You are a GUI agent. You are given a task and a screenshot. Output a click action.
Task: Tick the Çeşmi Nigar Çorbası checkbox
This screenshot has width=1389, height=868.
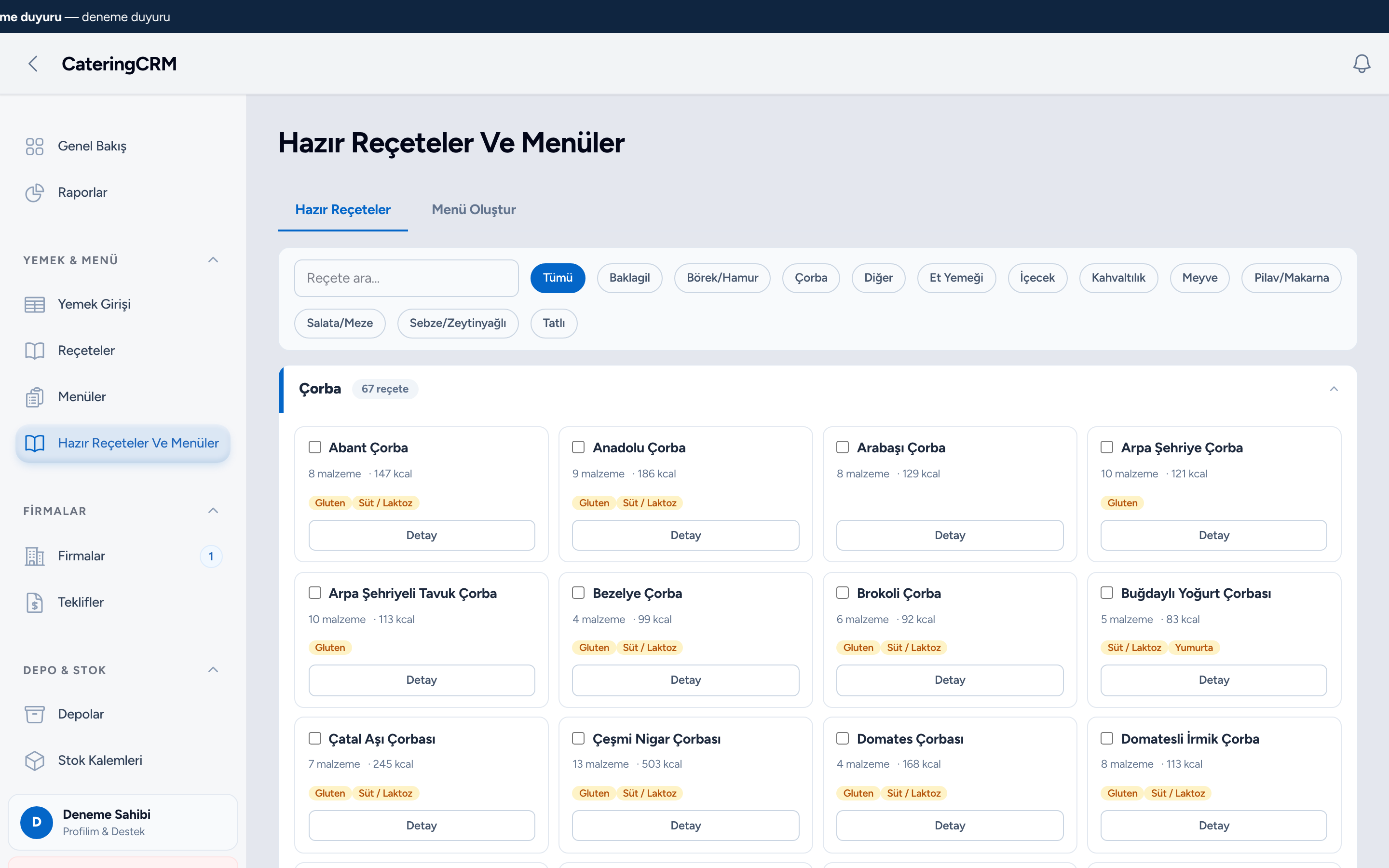579,738
